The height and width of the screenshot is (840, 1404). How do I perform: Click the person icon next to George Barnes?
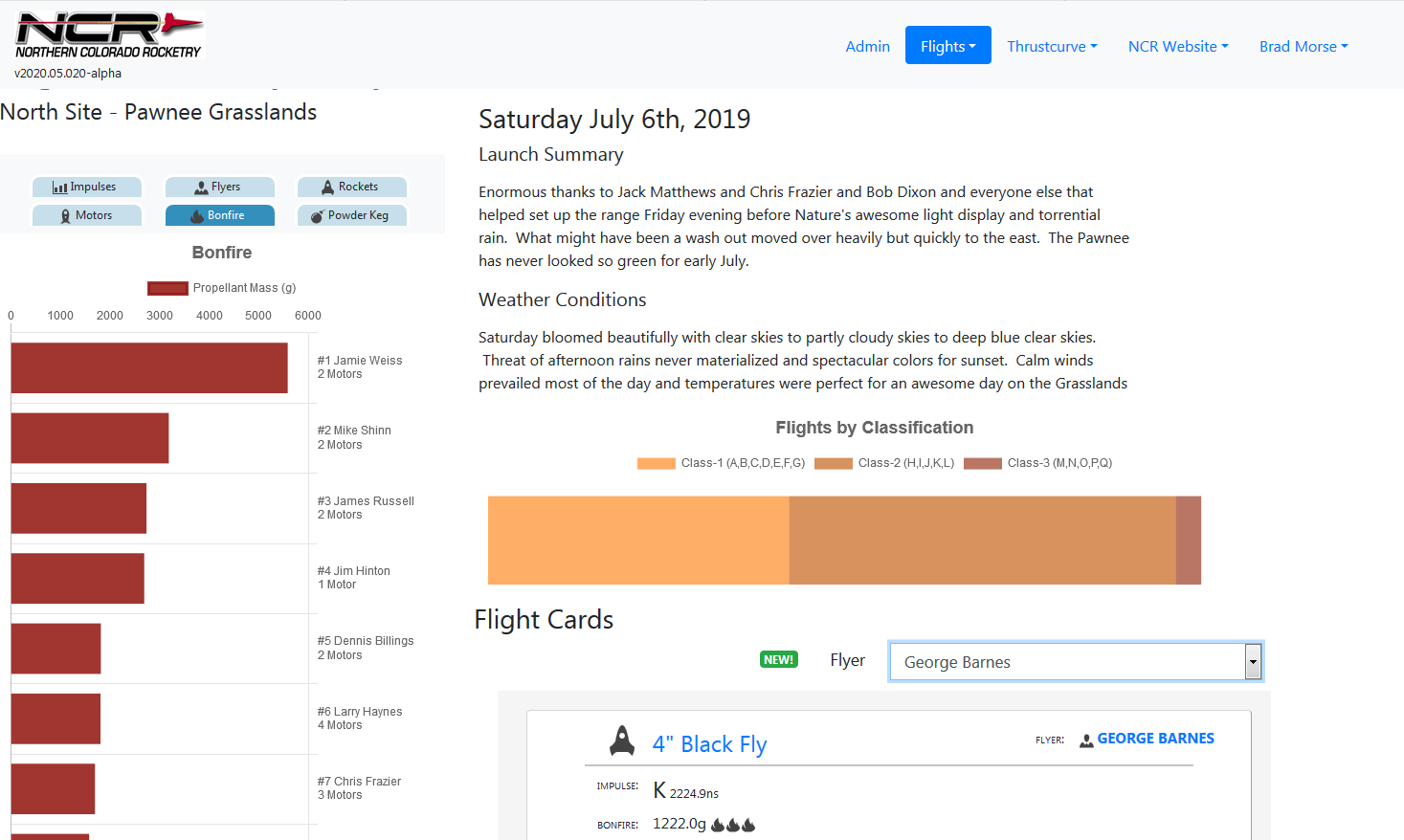click(1086, 741)
